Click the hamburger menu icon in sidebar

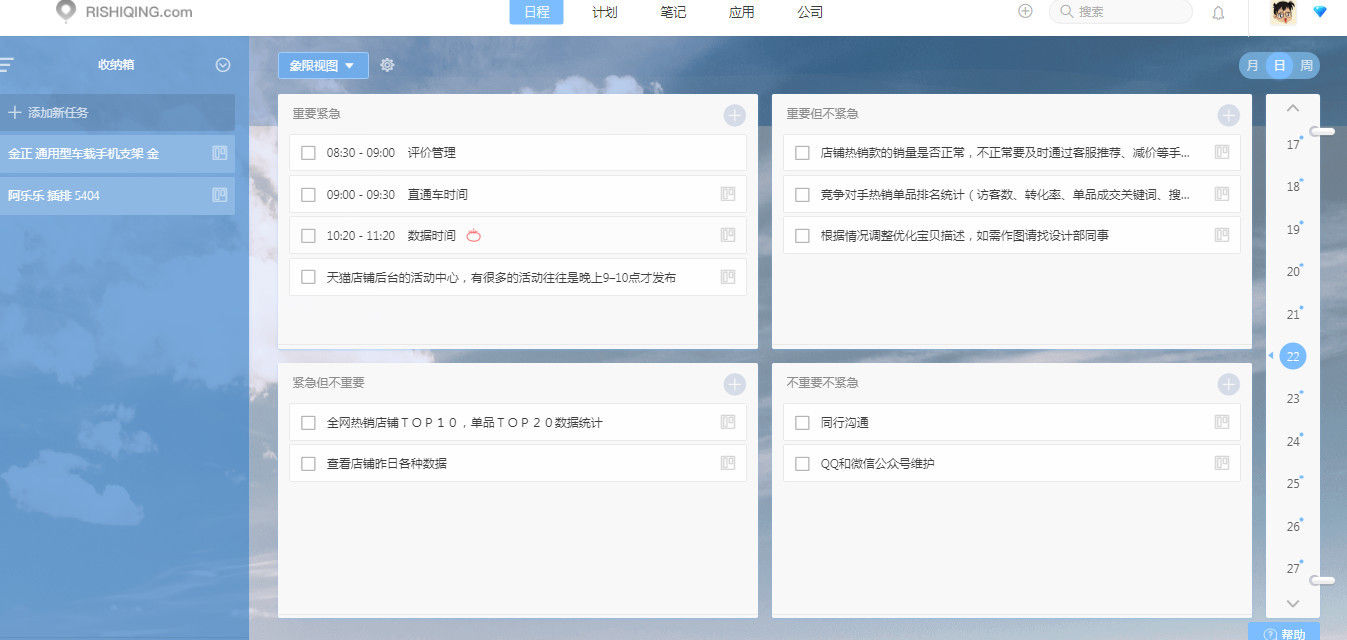tap(8, 64)
